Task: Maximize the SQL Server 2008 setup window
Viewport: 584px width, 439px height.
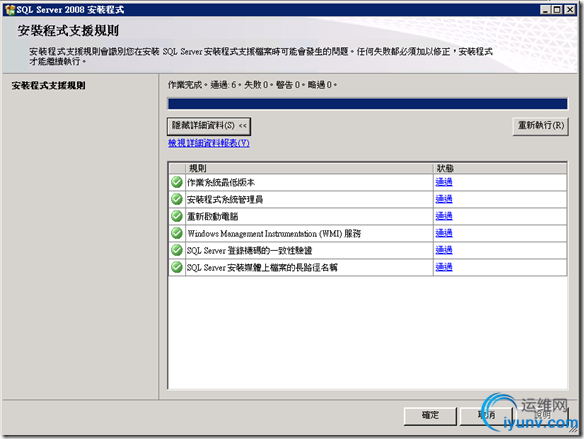Action: pos(557,10)
